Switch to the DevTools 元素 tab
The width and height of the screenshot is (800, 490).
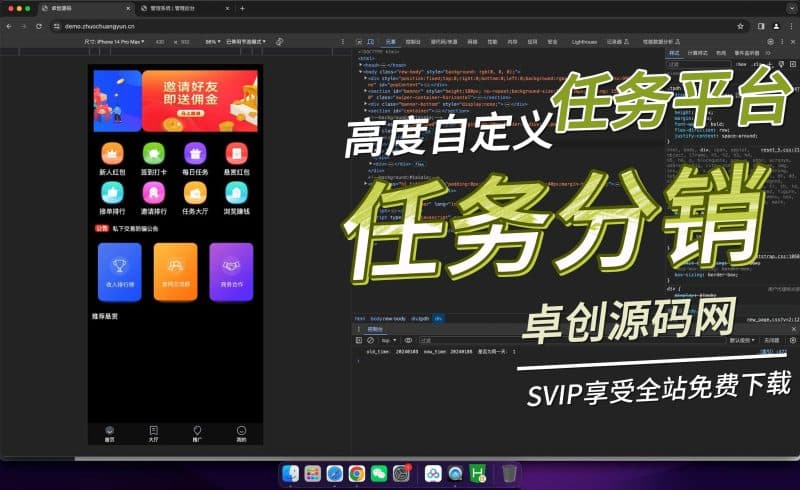point(391,42)
